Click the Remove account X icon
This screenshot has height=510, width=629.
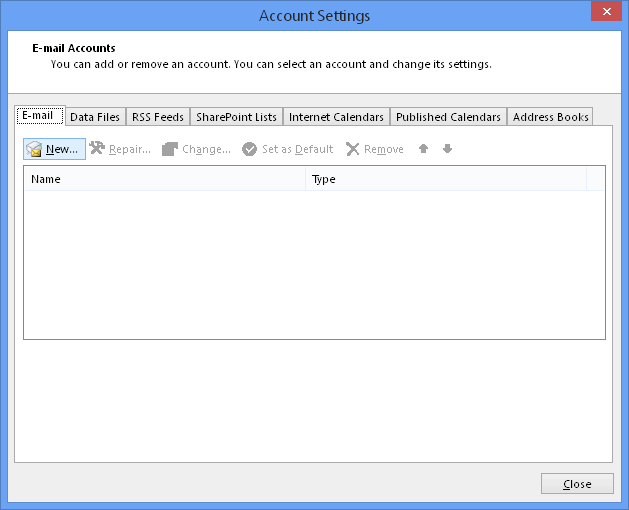click(353, 149)
